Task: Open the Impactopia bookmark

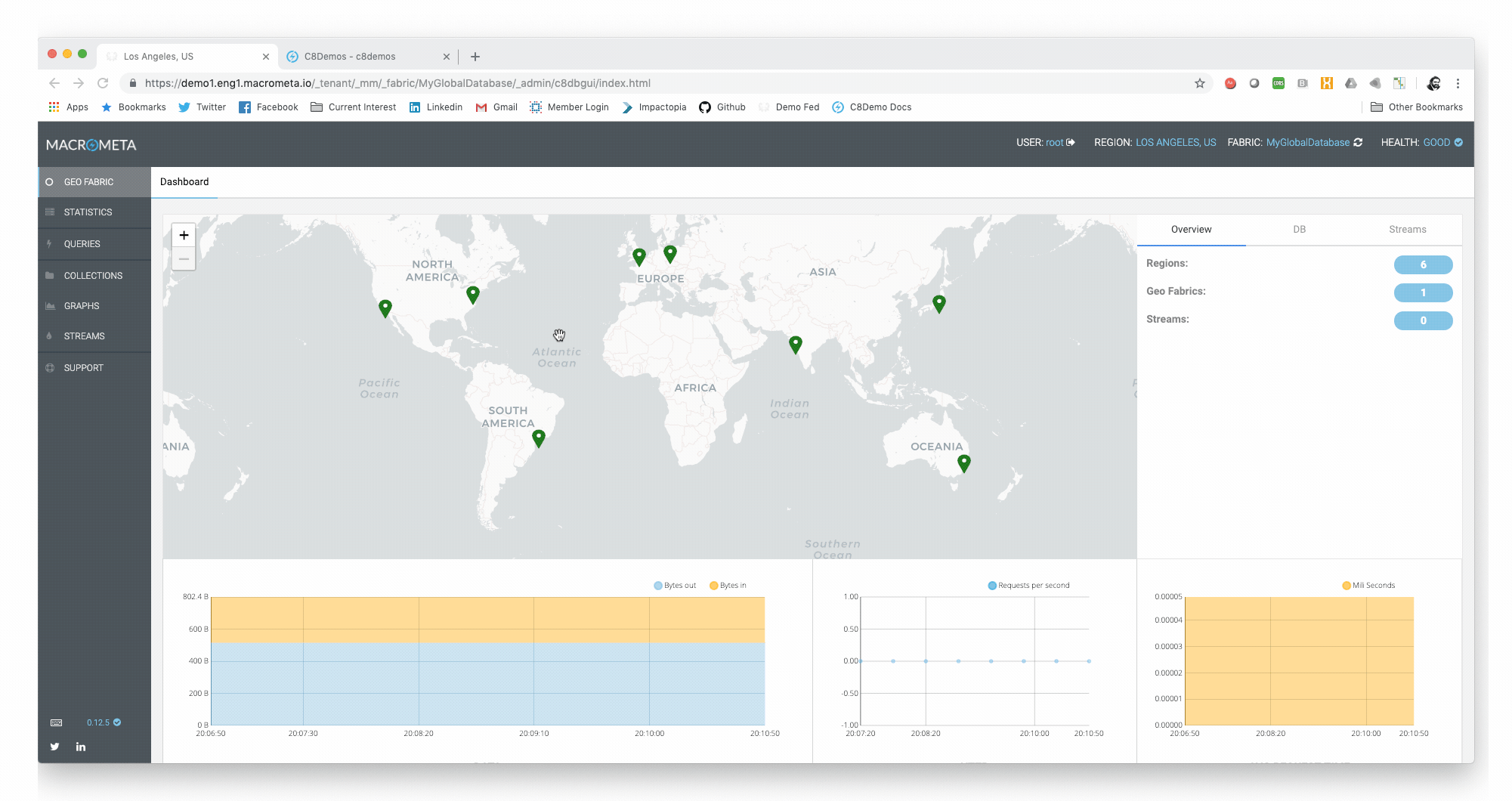Action: coord(654,107)
